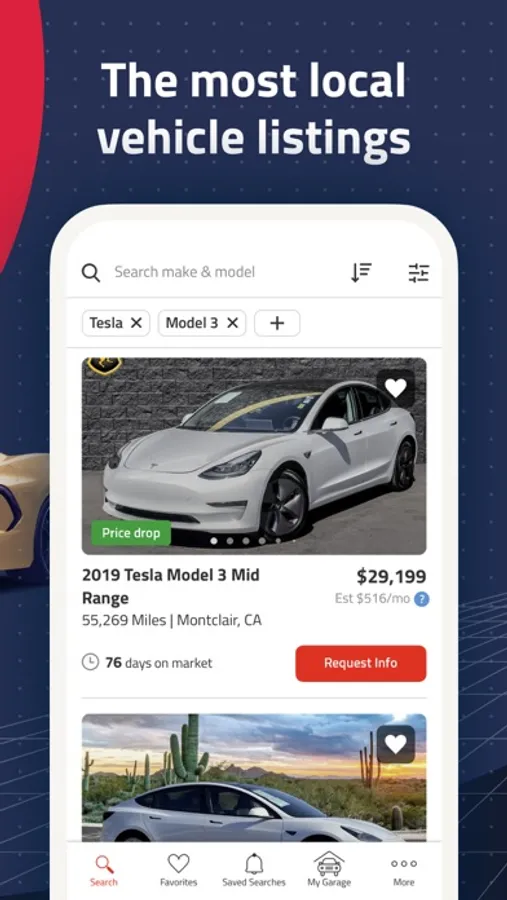Click the Request Info button
The width and height of the screenshot is (507, 900).
point(361,664)
